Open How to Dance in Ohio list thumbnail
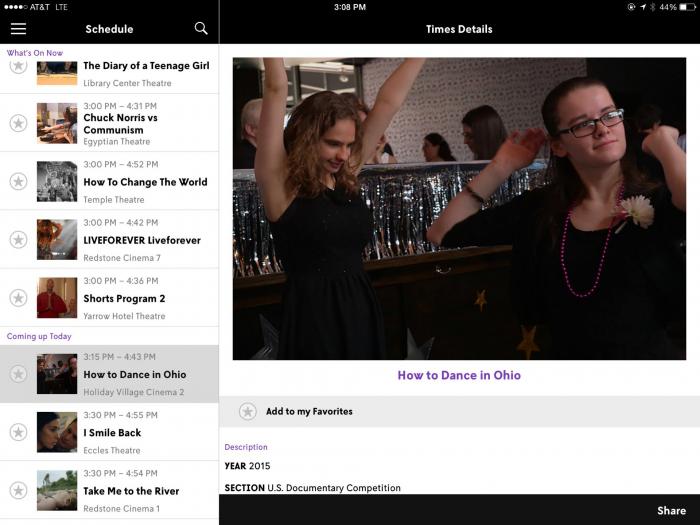Viewport: 700px width, 525px height. tap(57, 374)
